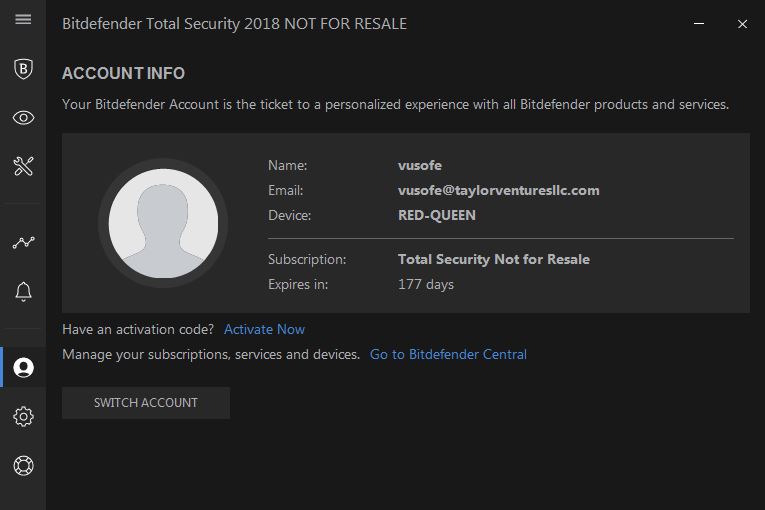This screenshot has height=510, width=765.
Task: Open the Settings gear icon
Action: pos(23,416)
